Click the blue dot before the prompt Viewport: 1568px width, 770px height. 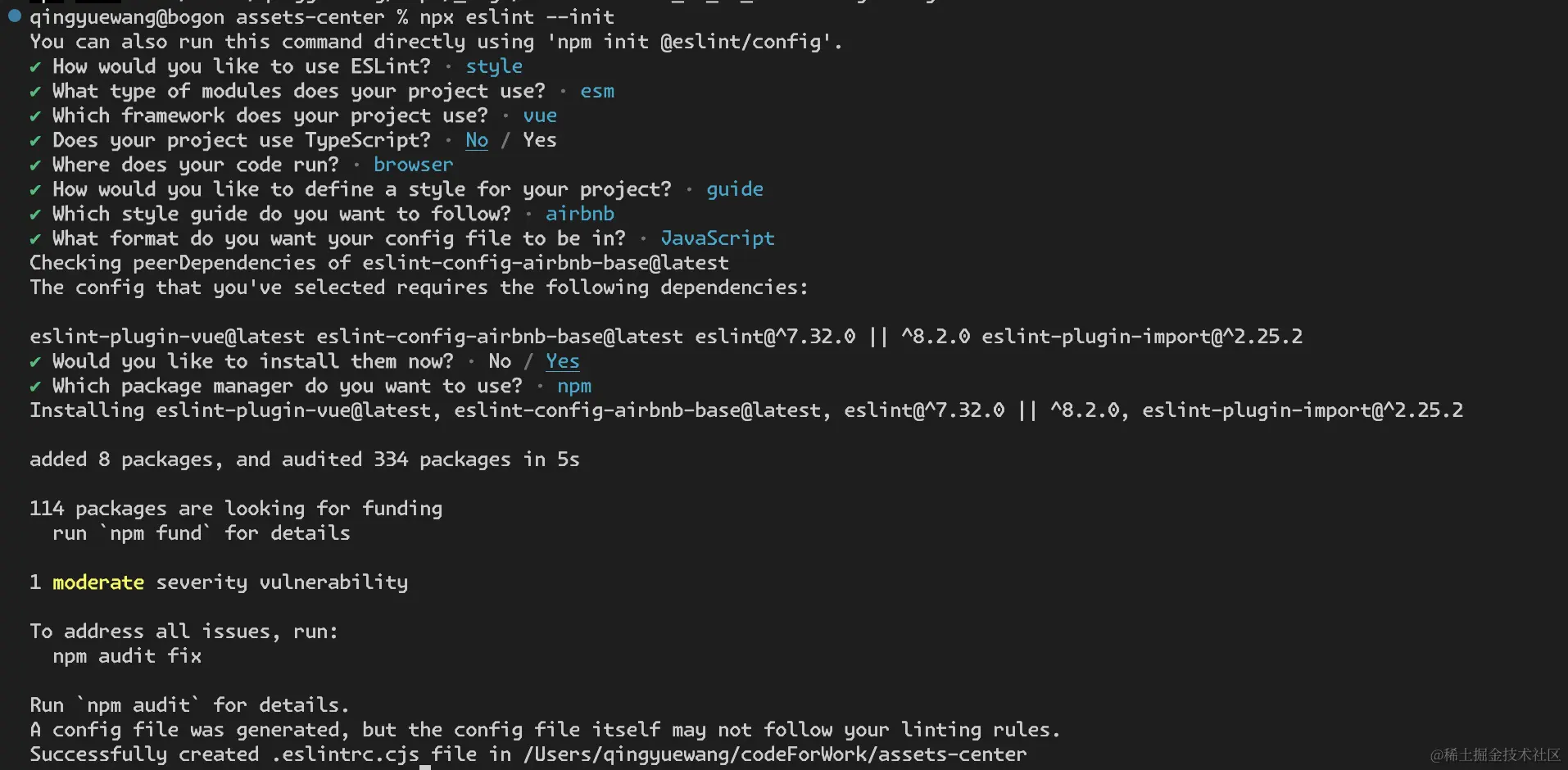(14, 16)
